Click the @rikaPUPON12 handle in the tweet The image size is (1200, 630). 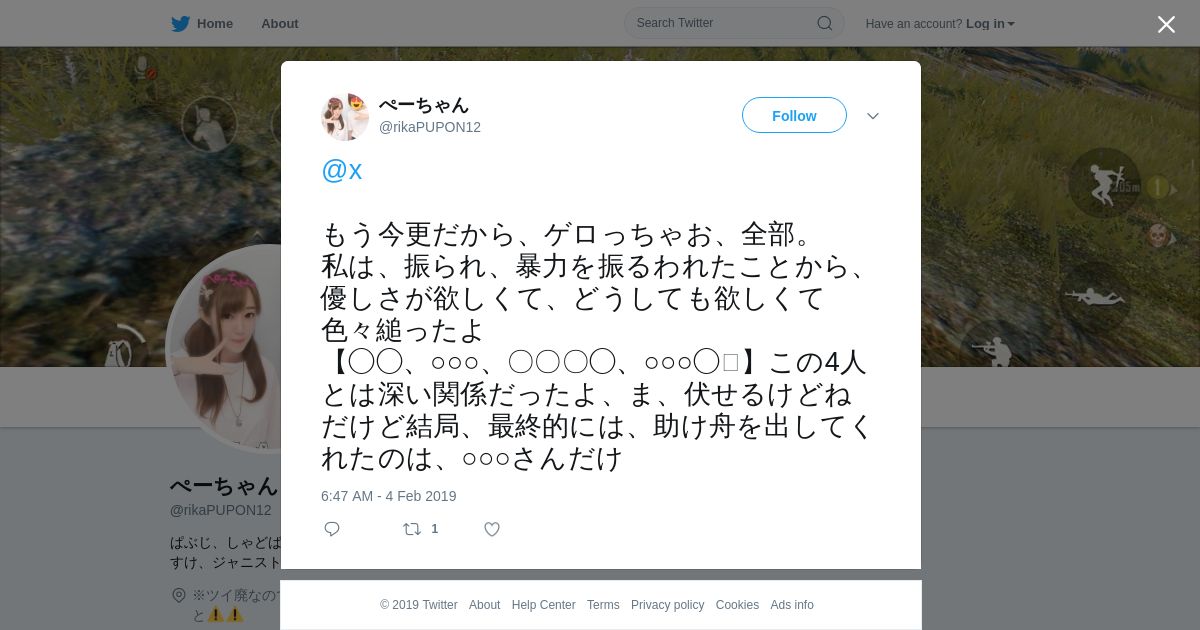pyautogui.click(x=430, y=127)
